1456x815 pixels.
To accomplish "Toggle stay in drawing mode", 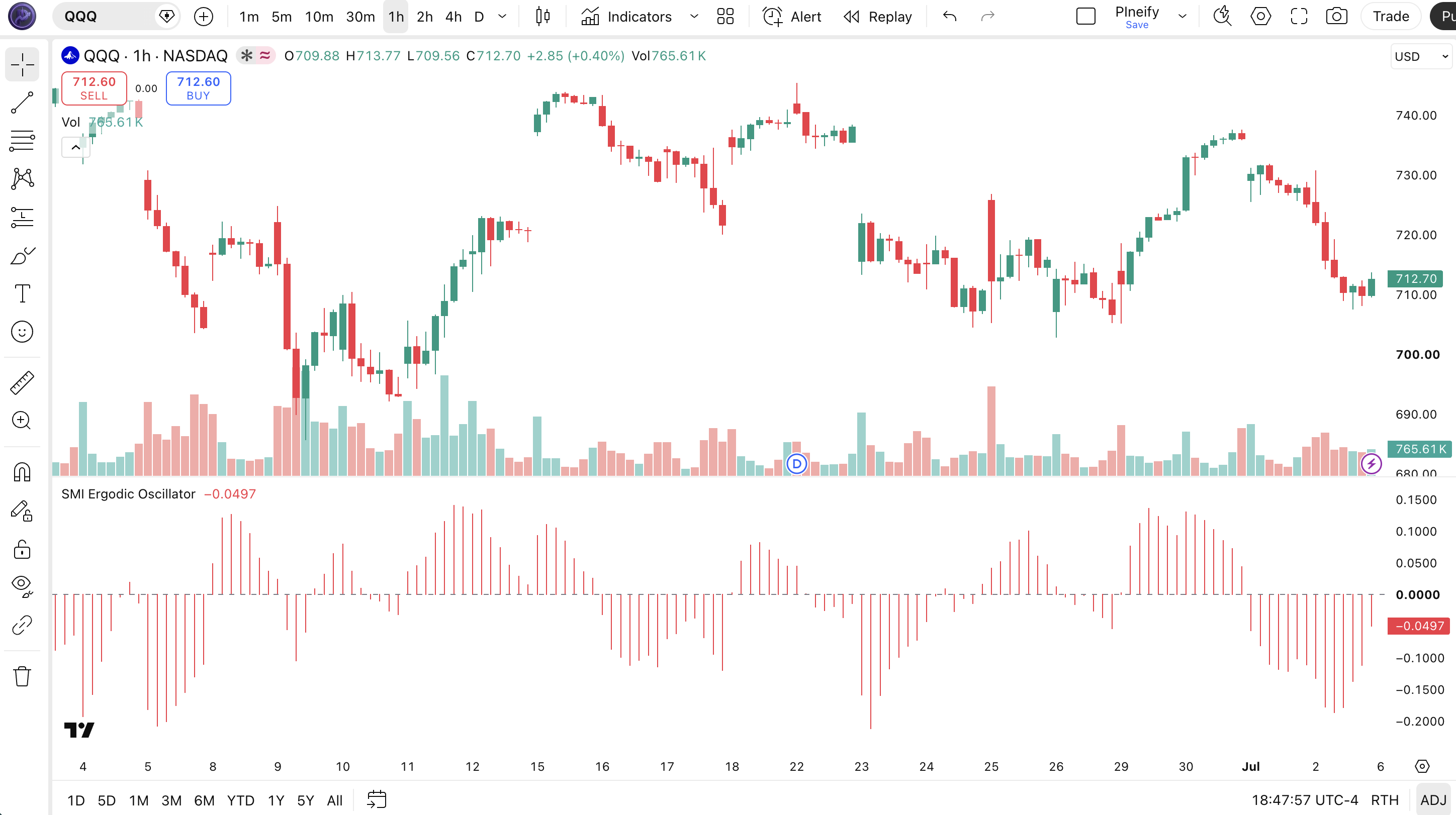I will tap(22, 511).
